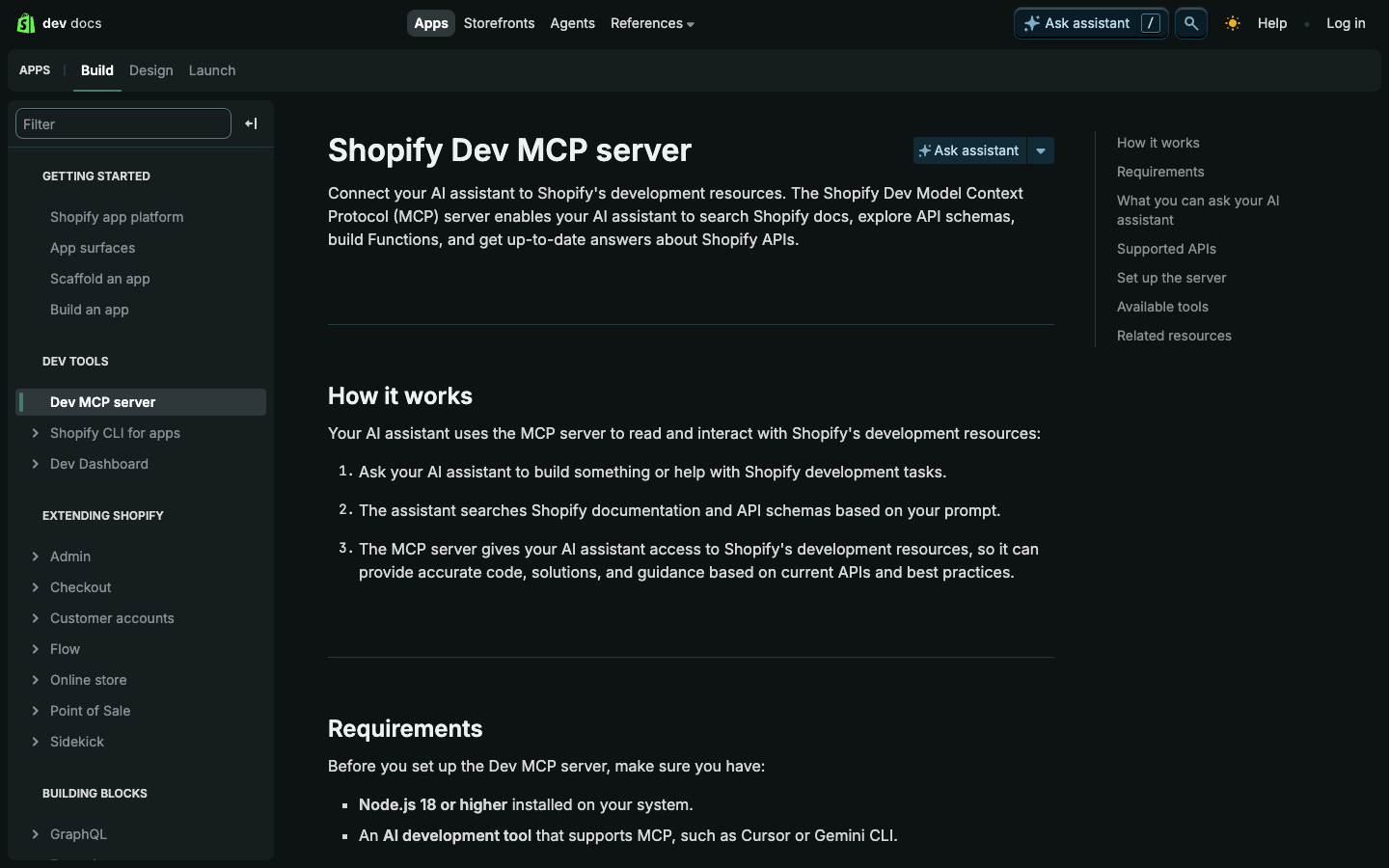Open the Build an app page

pos(90,310)
